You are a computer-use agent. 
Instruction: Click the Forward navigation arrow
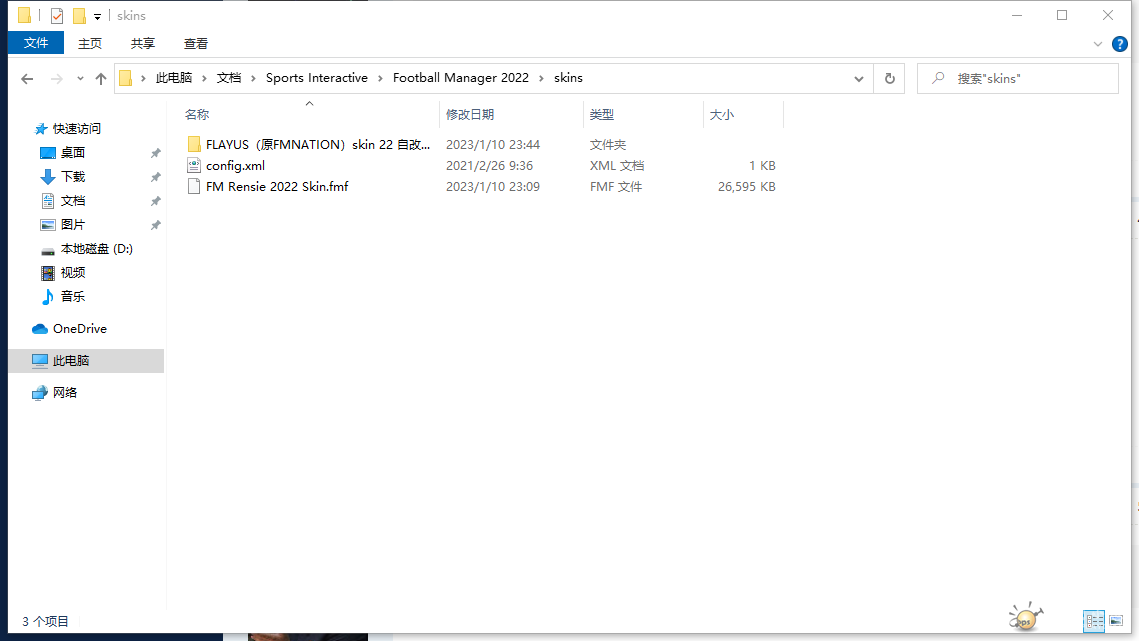pyautogui.click(x=56, y=78)
